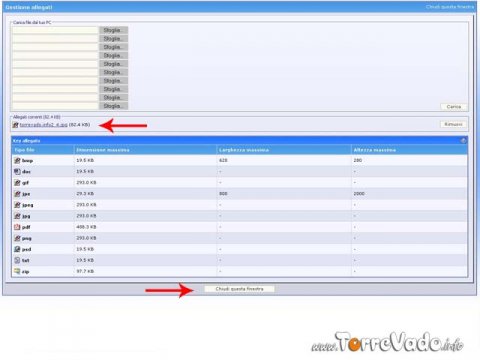This screenshot has height=360, width=480.
Task: Select the jpe file type label
Action: point(26,194)
